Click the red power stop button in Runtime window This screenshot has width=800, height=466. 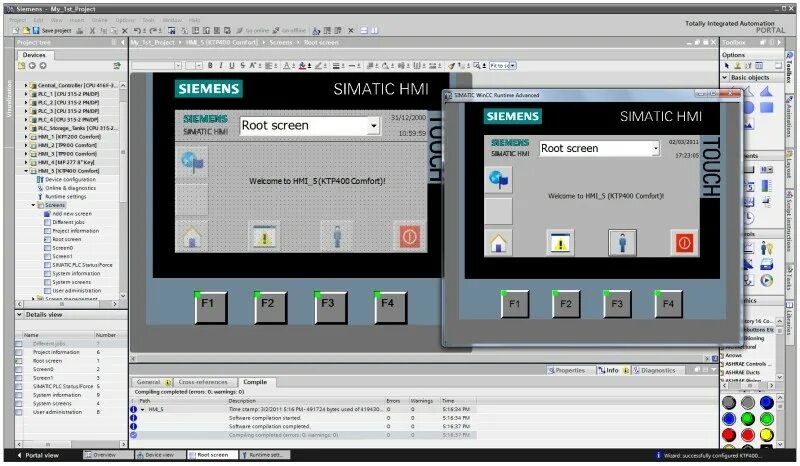tap(684, 243)
